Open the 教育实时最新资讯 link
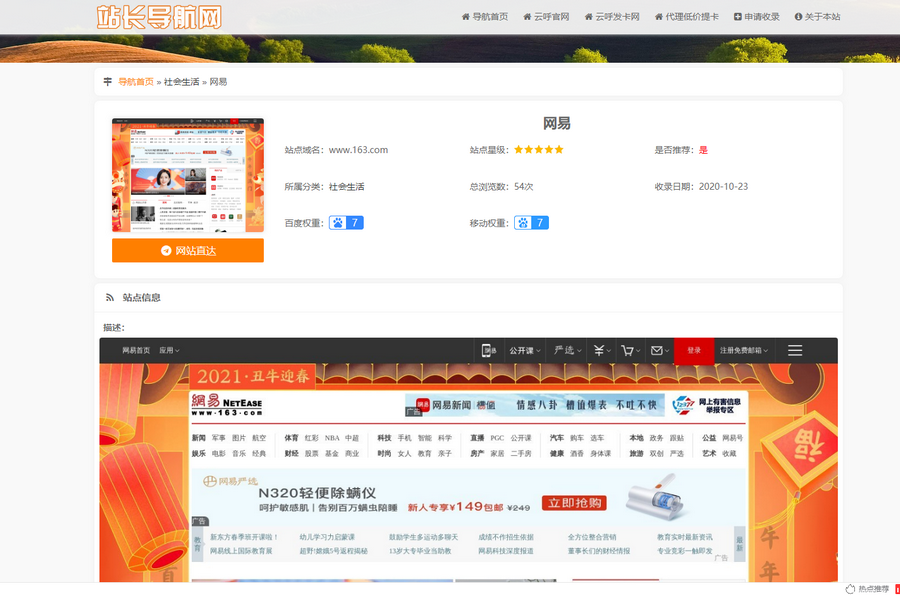This screenshot has width=900, height=595. click(x=685, y=537)
